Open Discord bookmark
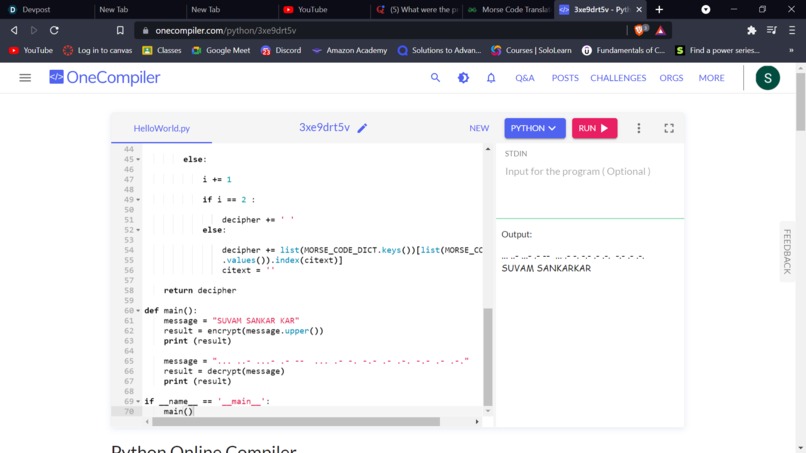This screenshot has height=453, width=806. [x=281, y=50]
